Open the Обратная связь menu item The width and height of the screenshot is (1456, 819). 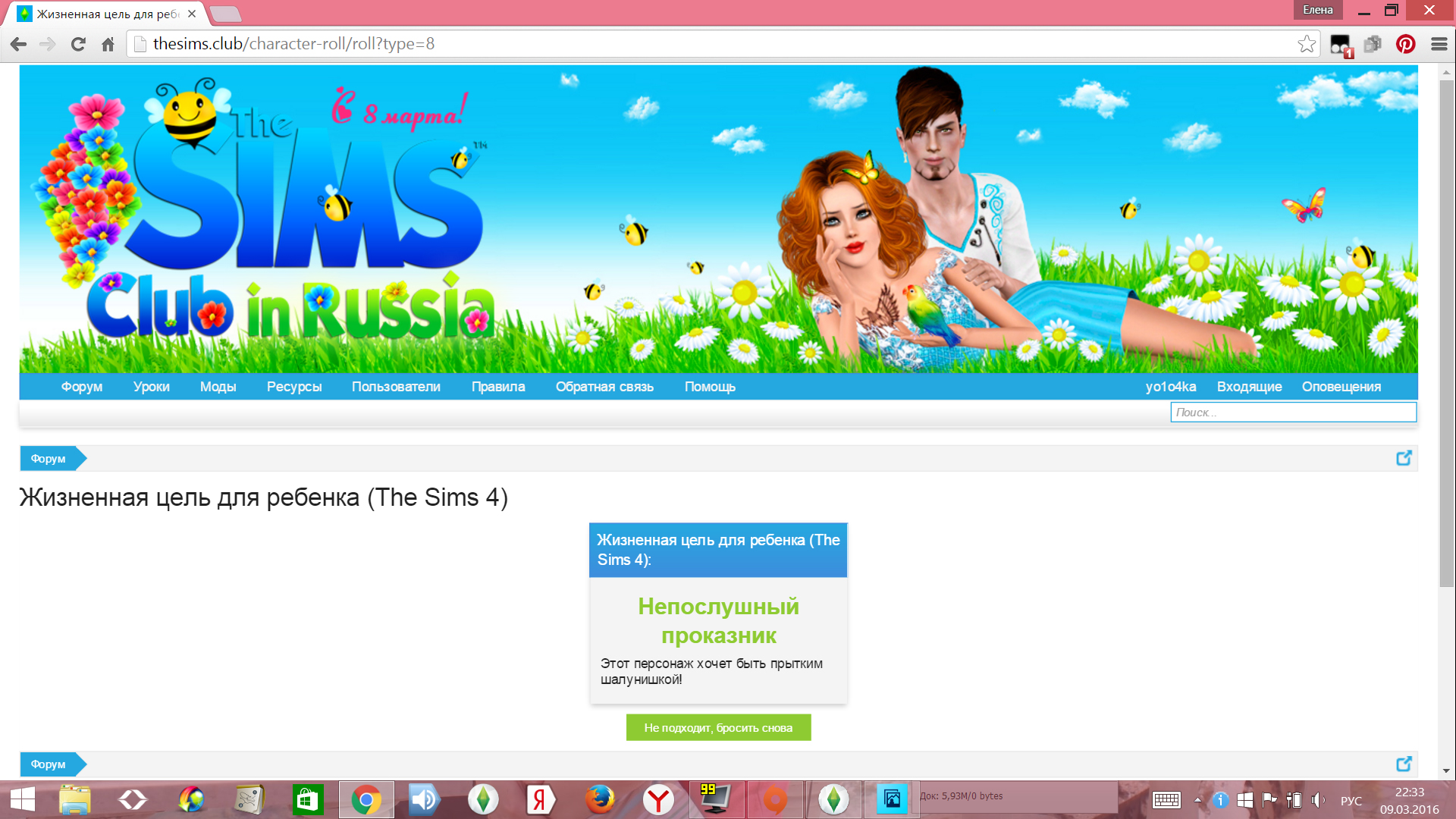(x=604, y=387)
